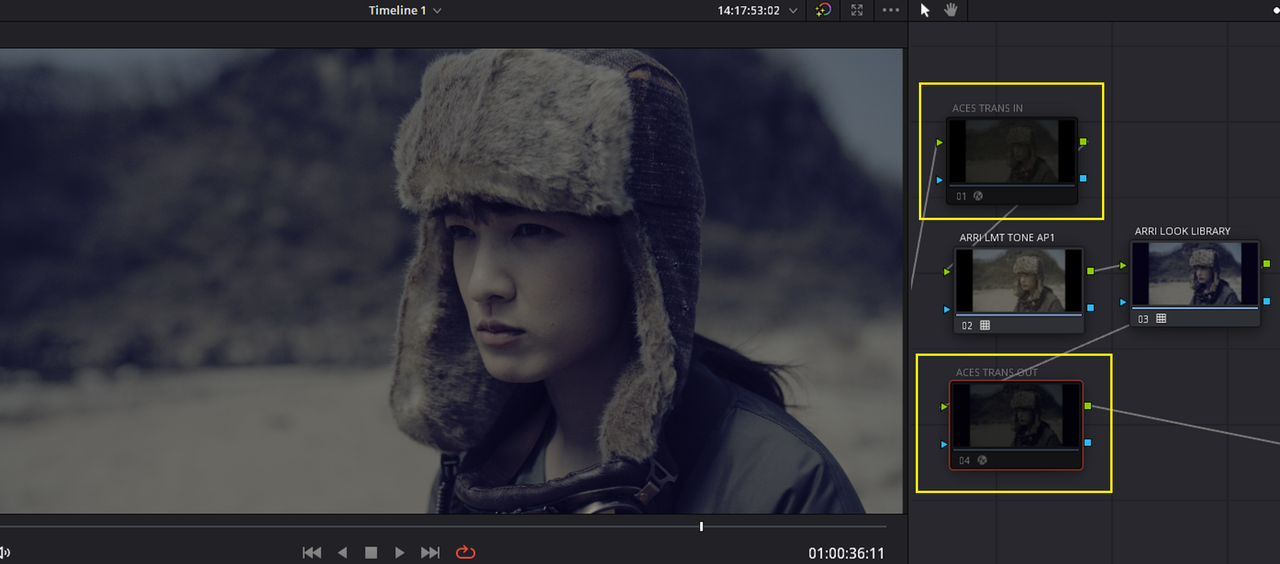
Task: Click the LUT grid icon on node 02
Action: [984, 325]
